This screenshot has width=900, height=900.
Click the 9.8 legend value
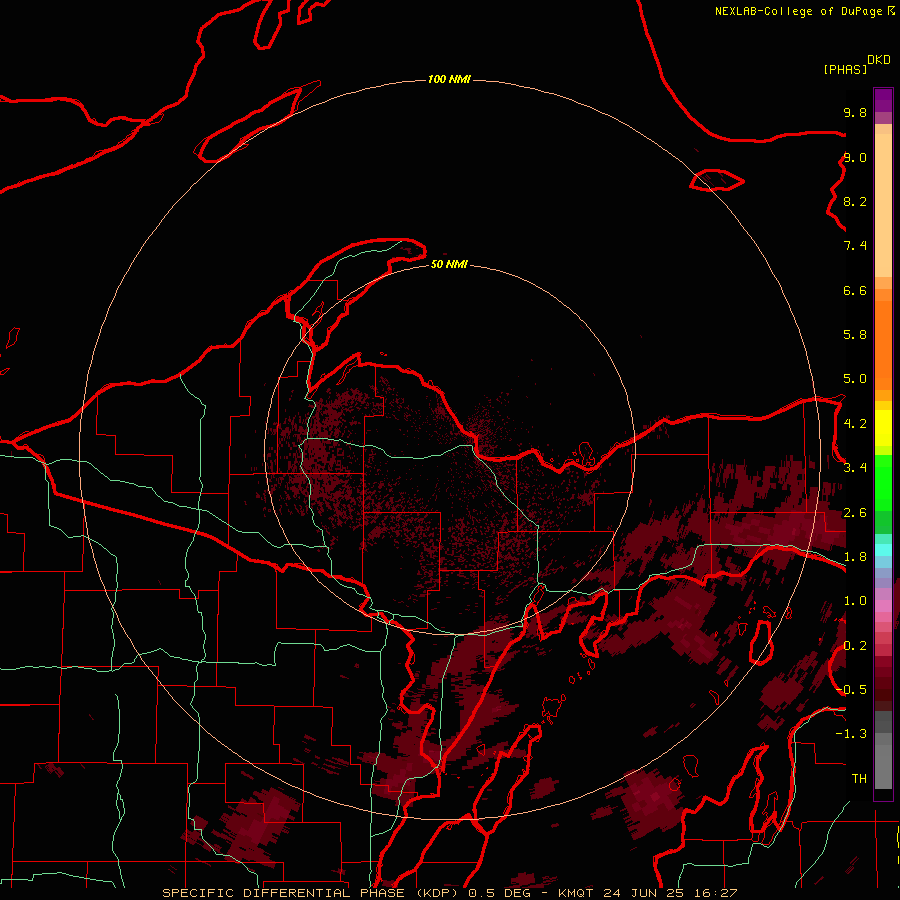(855, 112)
